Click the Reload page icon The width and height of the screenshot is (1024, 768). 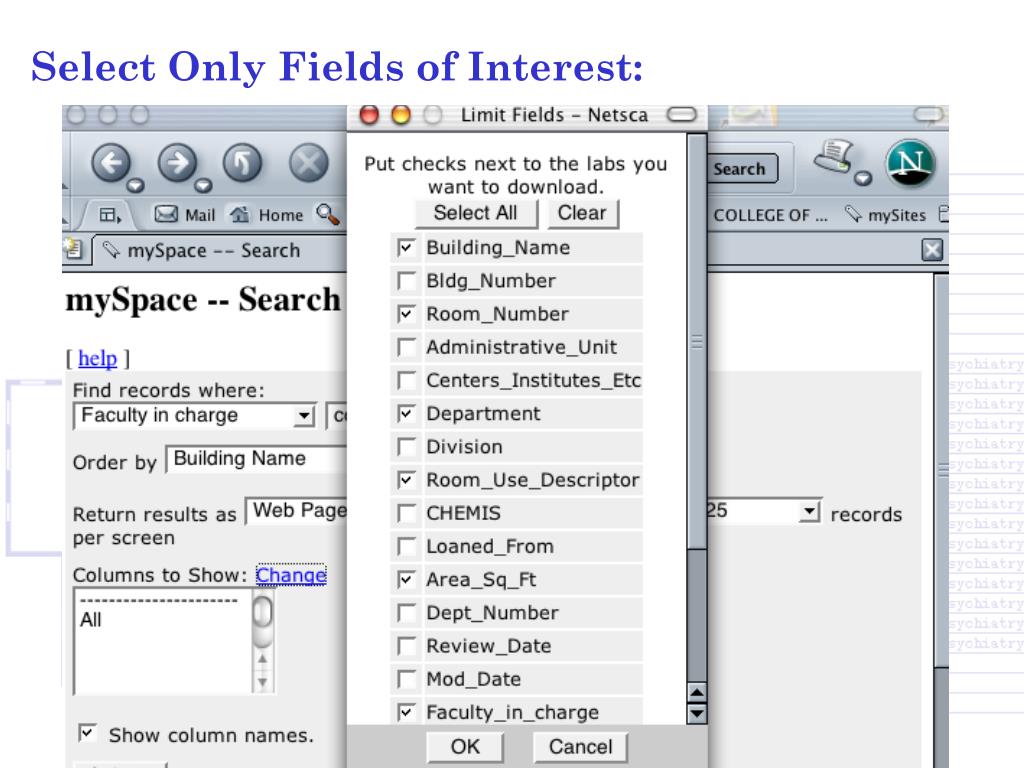click(242, 162)
